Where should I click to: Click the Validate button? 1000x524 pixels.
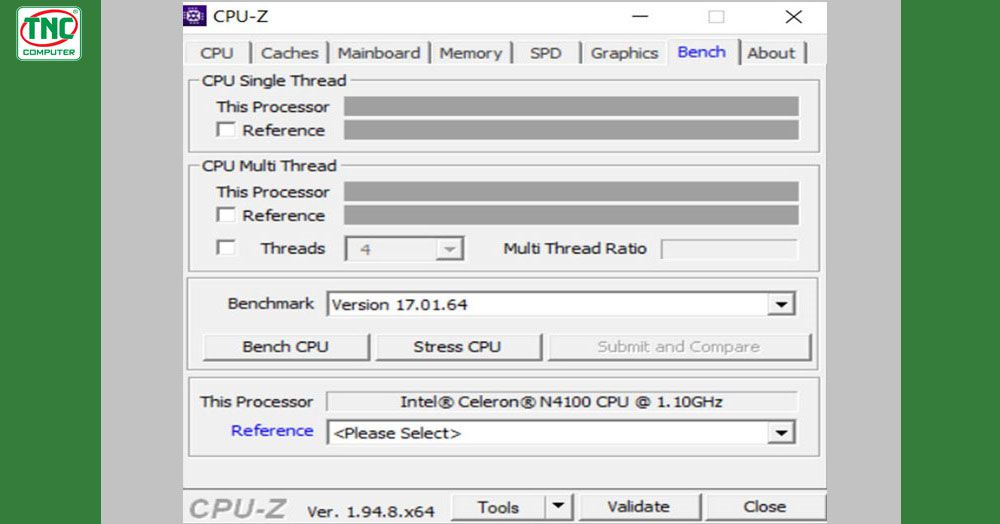click(x=639, y=507)
